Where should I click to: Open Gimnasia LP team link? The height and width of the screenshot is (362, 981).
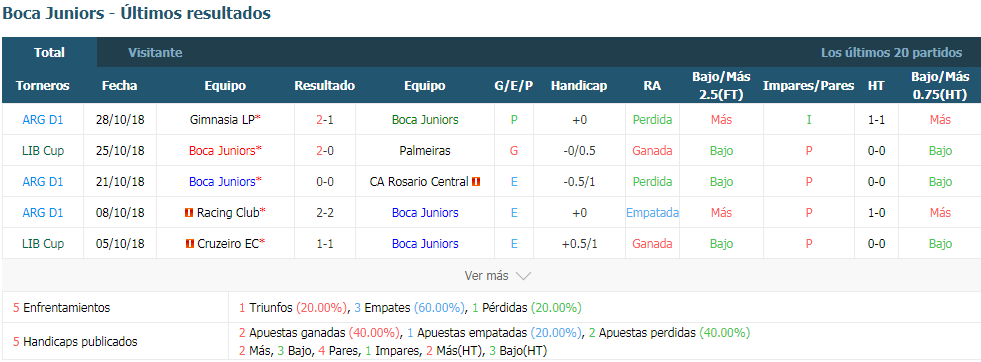point(222,119)
